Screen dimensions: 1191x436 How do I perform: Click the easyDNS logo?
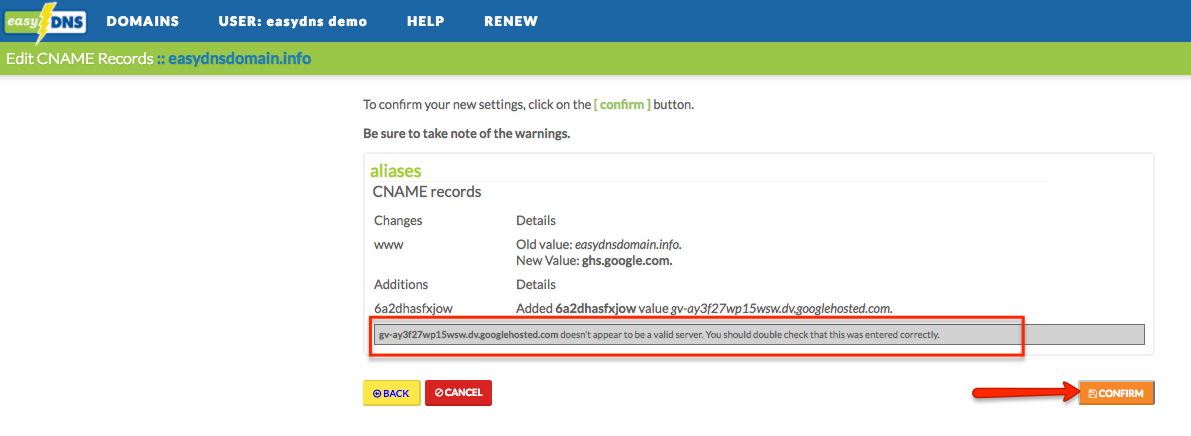pyautogui.click(x=45, y=23)
